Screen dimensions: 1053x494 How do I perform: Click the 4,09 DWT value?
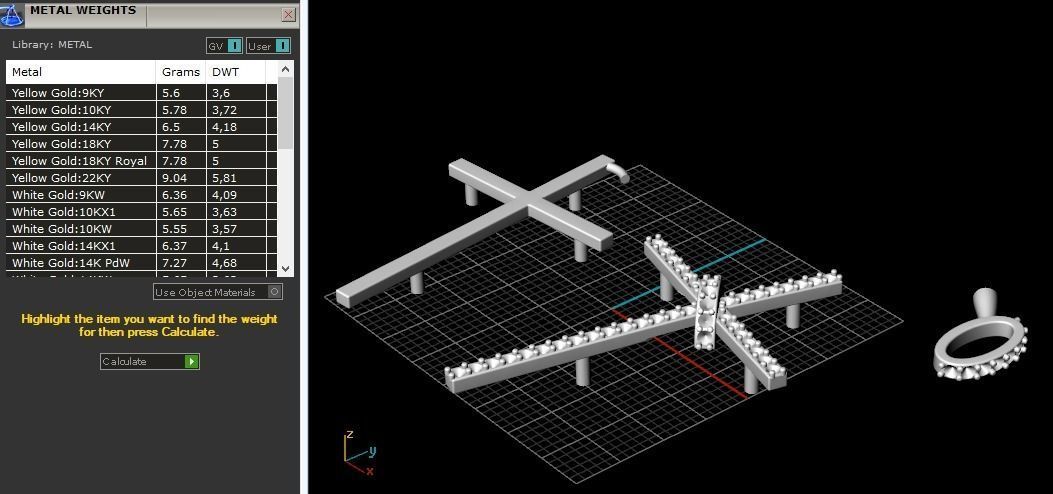[224, 195]
